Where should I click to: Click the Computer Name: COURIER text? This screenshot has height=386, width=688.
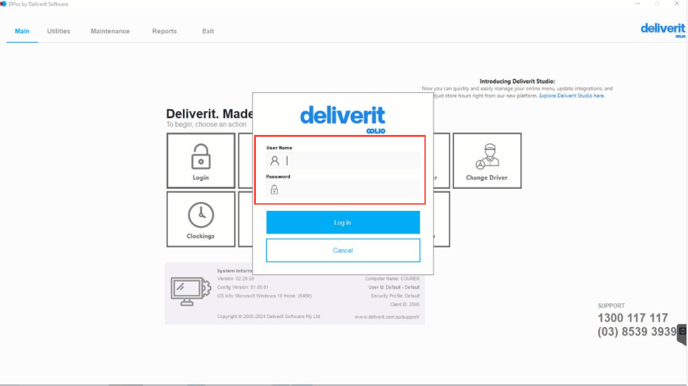(x=392, y=279)
